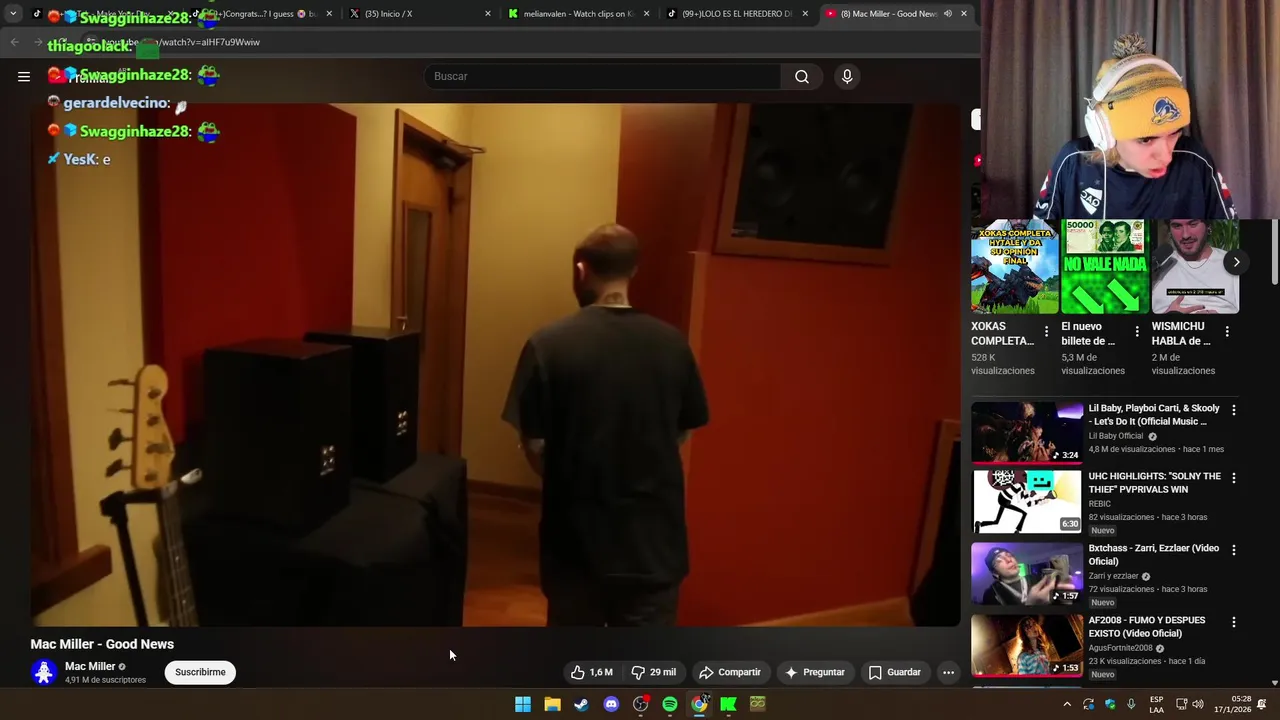Open Discord from the taskbar
1280x720 pixels.
coord(611,704)
